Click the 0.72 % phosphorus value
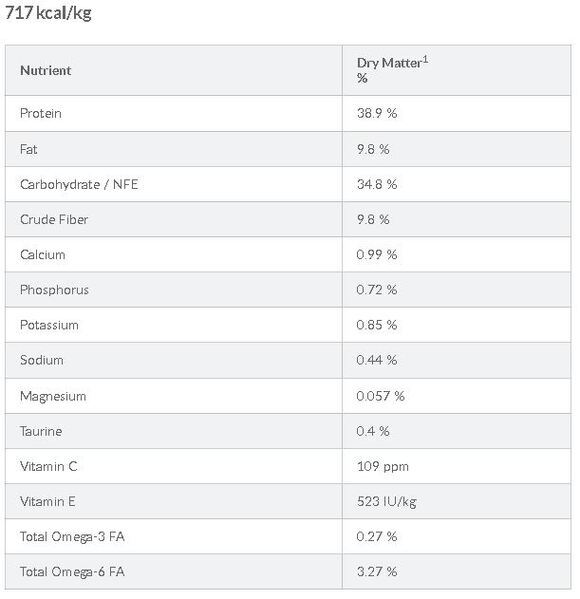Screen dimensions: 580x599 pyautogui.click(x=376, y=290)
